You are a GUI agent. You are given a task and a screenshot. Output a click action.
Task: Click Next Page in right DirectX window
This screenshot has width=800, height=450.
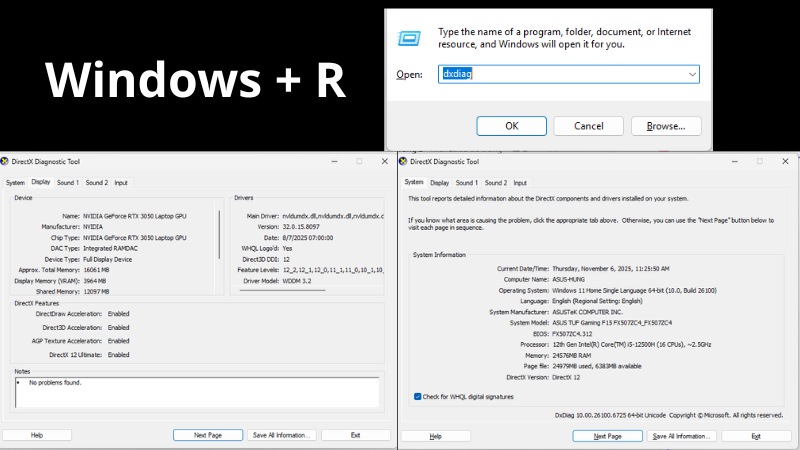(608, 436)
